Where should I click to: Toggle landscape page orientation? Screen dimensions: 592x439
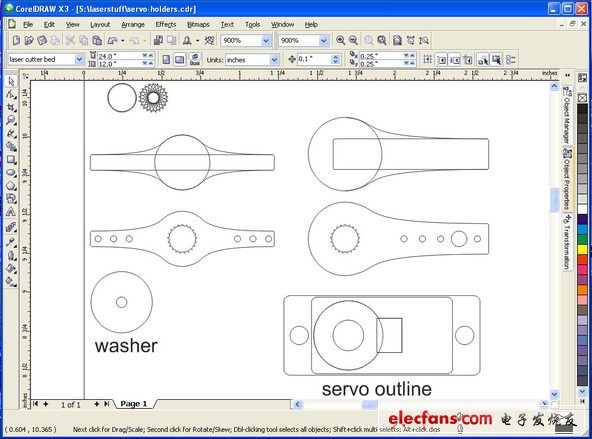(180, 60)
